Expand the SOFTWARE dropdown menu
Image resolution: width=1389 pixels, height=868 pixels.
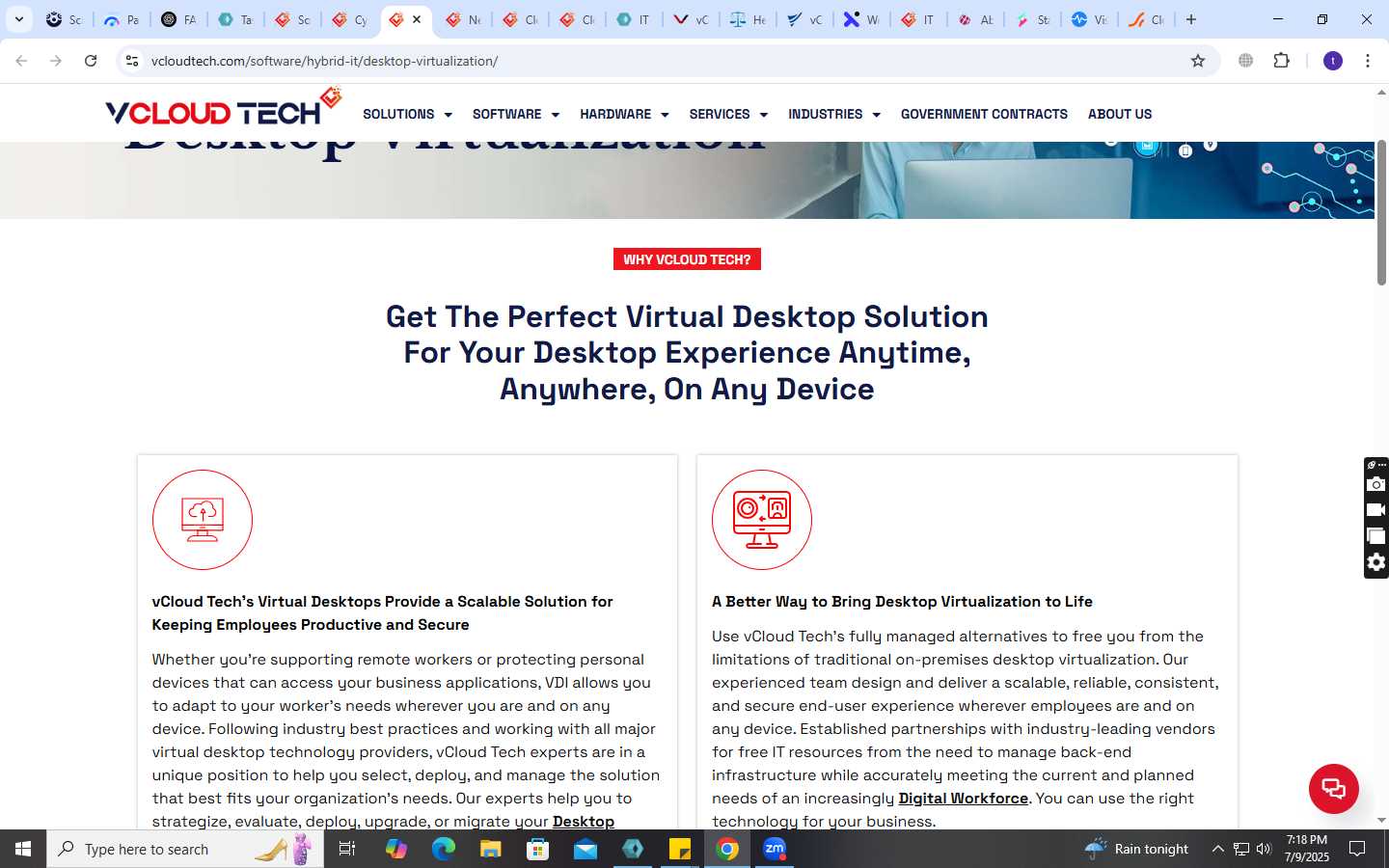click(x=516, y=114)
